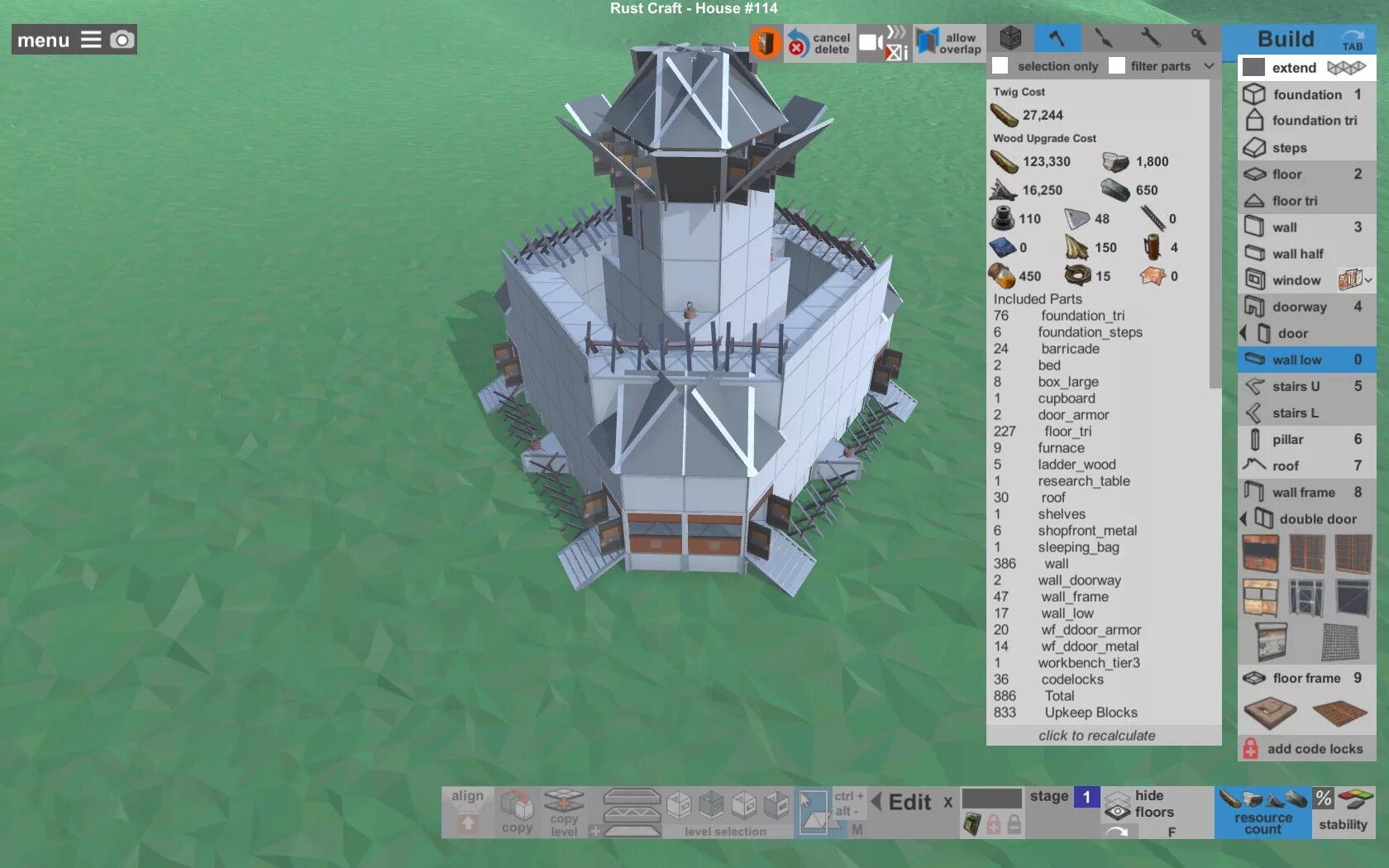Toggle the stability view
This screenshot has width=1389, height=868.
(x=1344, y=812)
